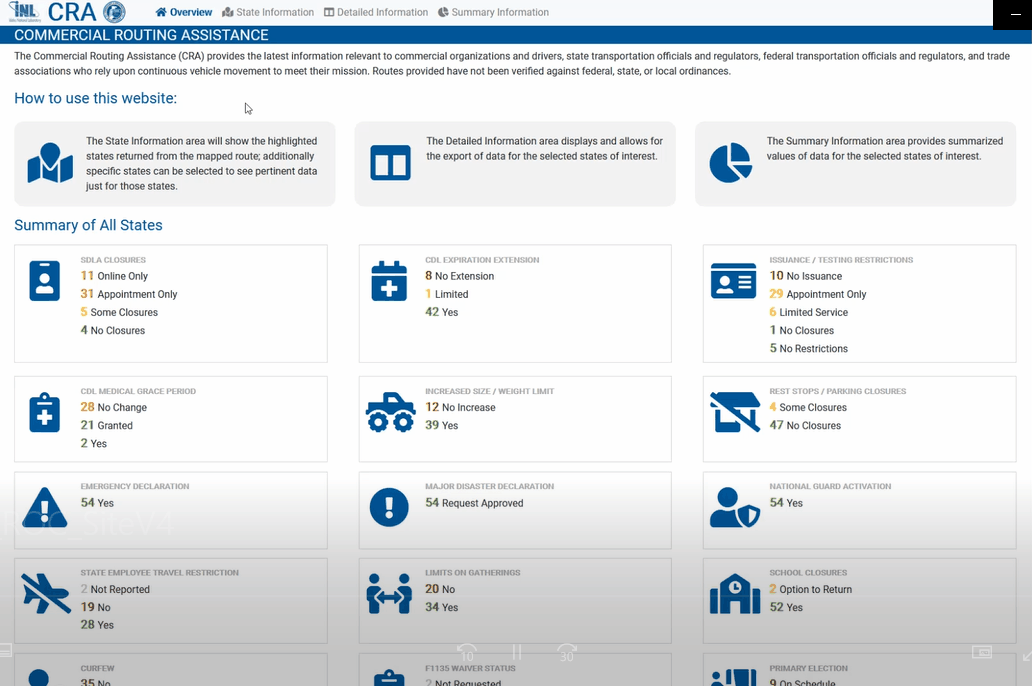Click '34 Yes' under Limits on Gatherings
The width and height of the screenshot is (1032, 686).
pyautogui.click(x=442, y=607)
